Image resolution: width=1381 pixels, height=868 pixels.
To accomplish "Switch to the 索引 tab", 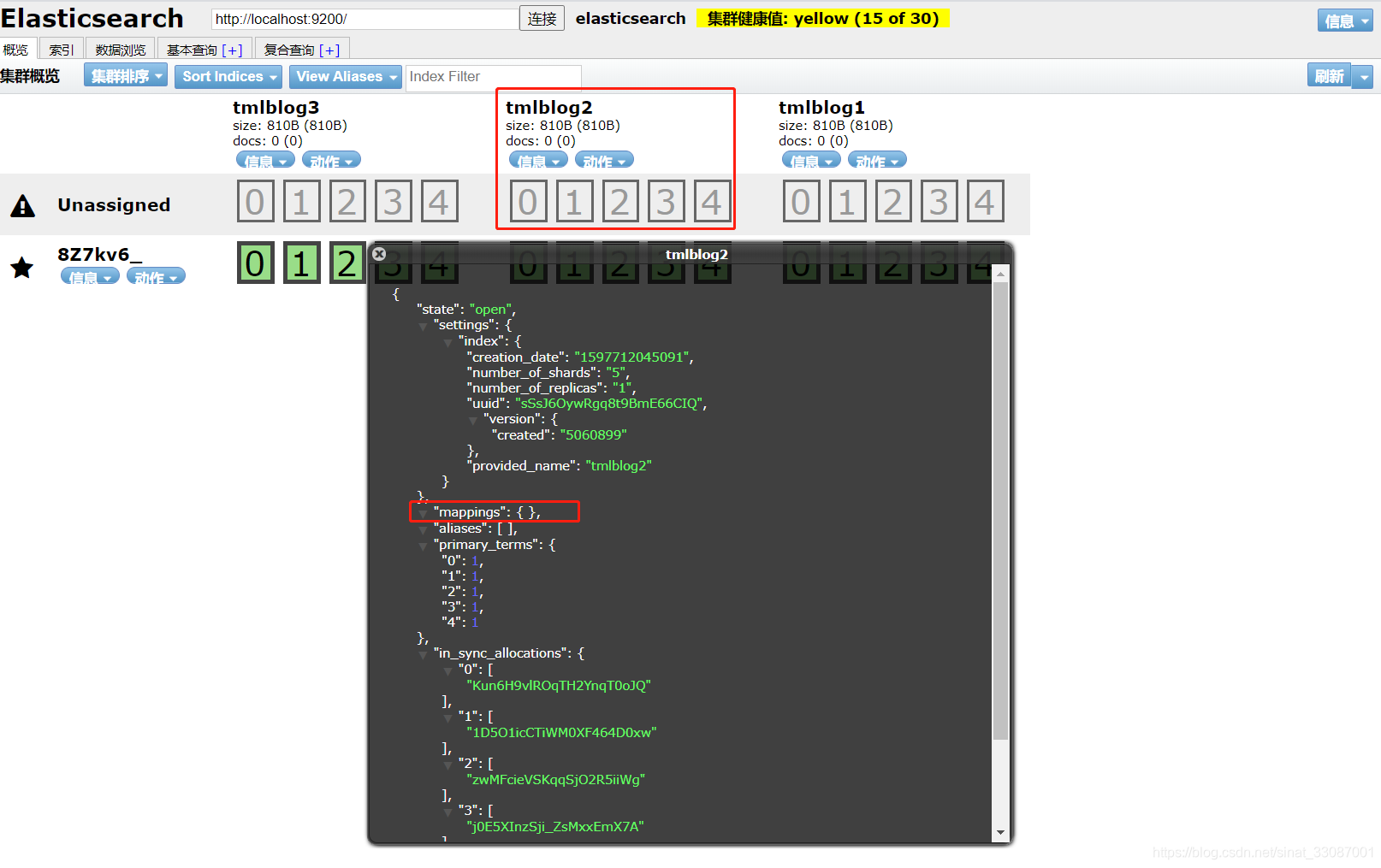I will pyautogui.click(x=62, y=50).
